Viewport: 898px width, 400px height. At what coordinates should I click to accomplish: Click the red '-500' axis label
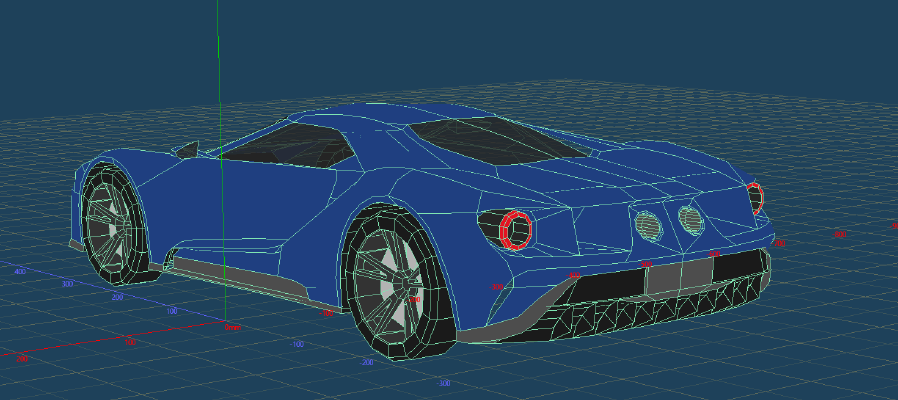tap(646, 264)
